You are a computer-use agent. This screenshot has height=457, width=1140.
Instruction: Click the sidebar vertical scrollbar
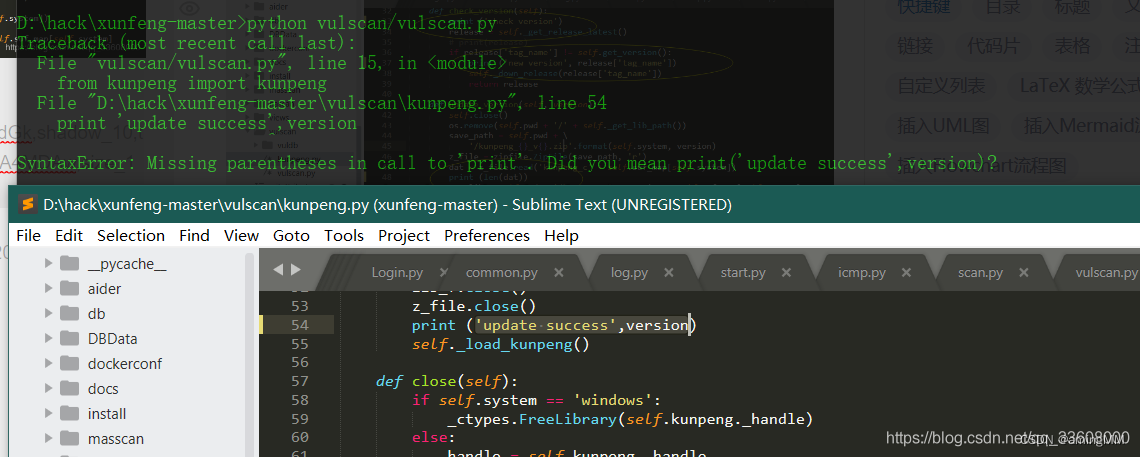249,354
